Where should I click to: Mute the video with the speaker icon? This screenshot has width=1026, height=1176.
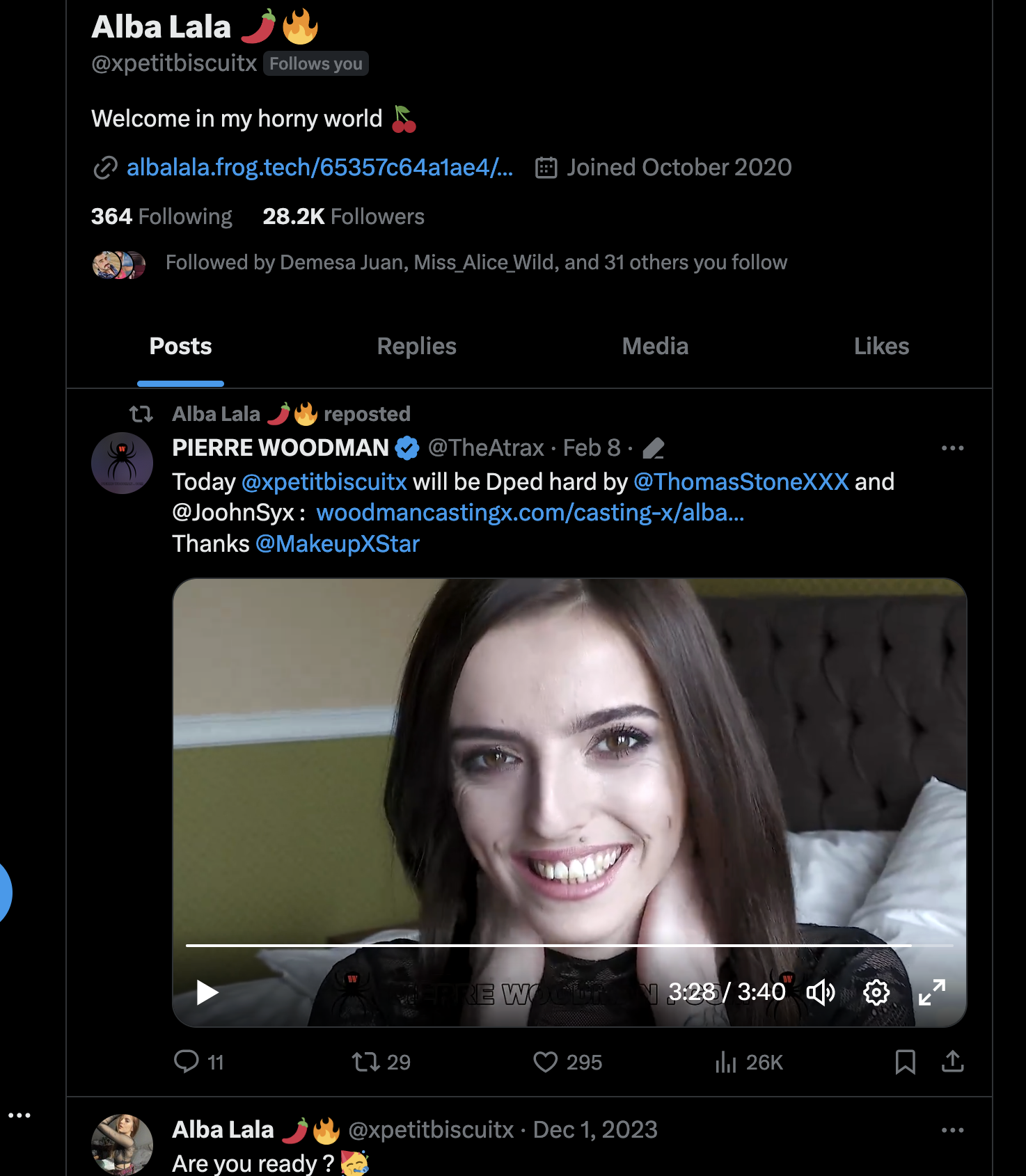point(820,992)
